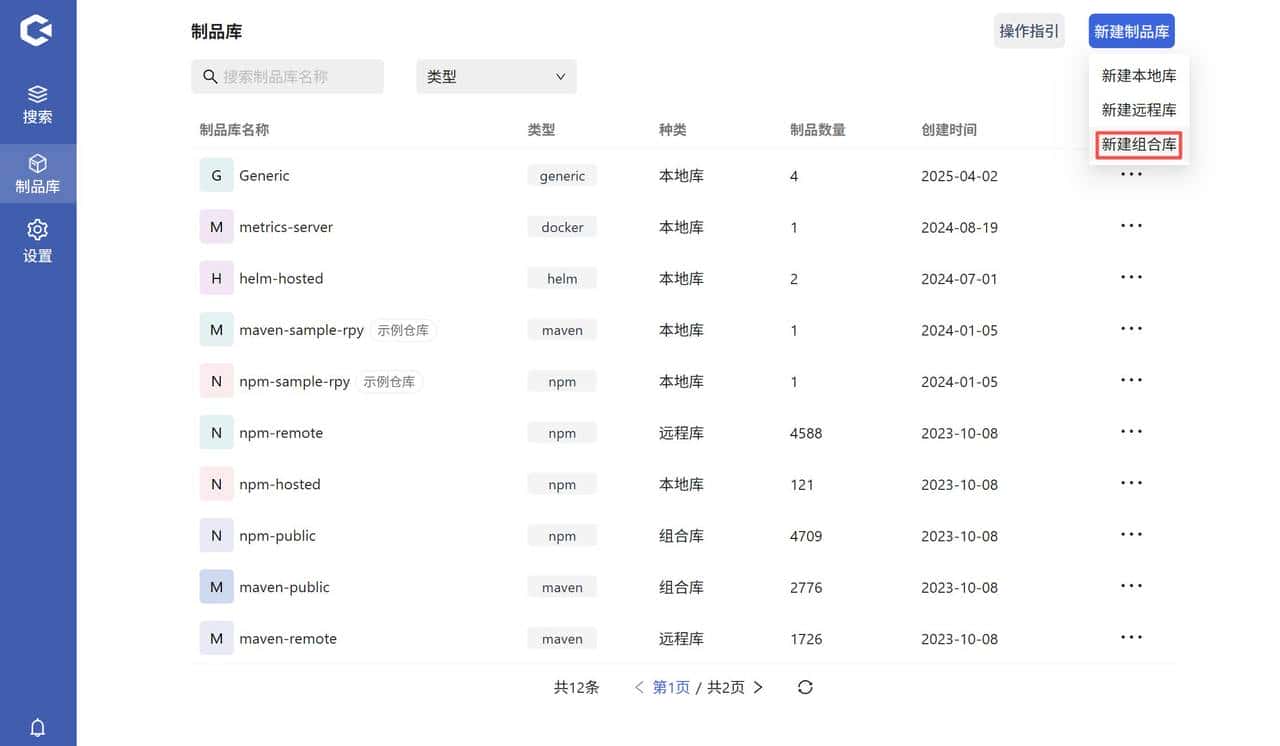This screenshot has width=1280, height=746.
Task: Refresh the repository list
Action: pos(805,687)
